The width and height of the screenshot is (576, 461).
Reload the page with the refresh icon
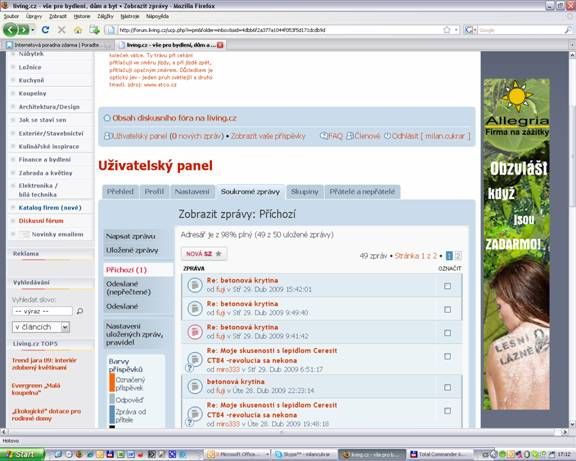pyautogui.click(x=45, y=30)
